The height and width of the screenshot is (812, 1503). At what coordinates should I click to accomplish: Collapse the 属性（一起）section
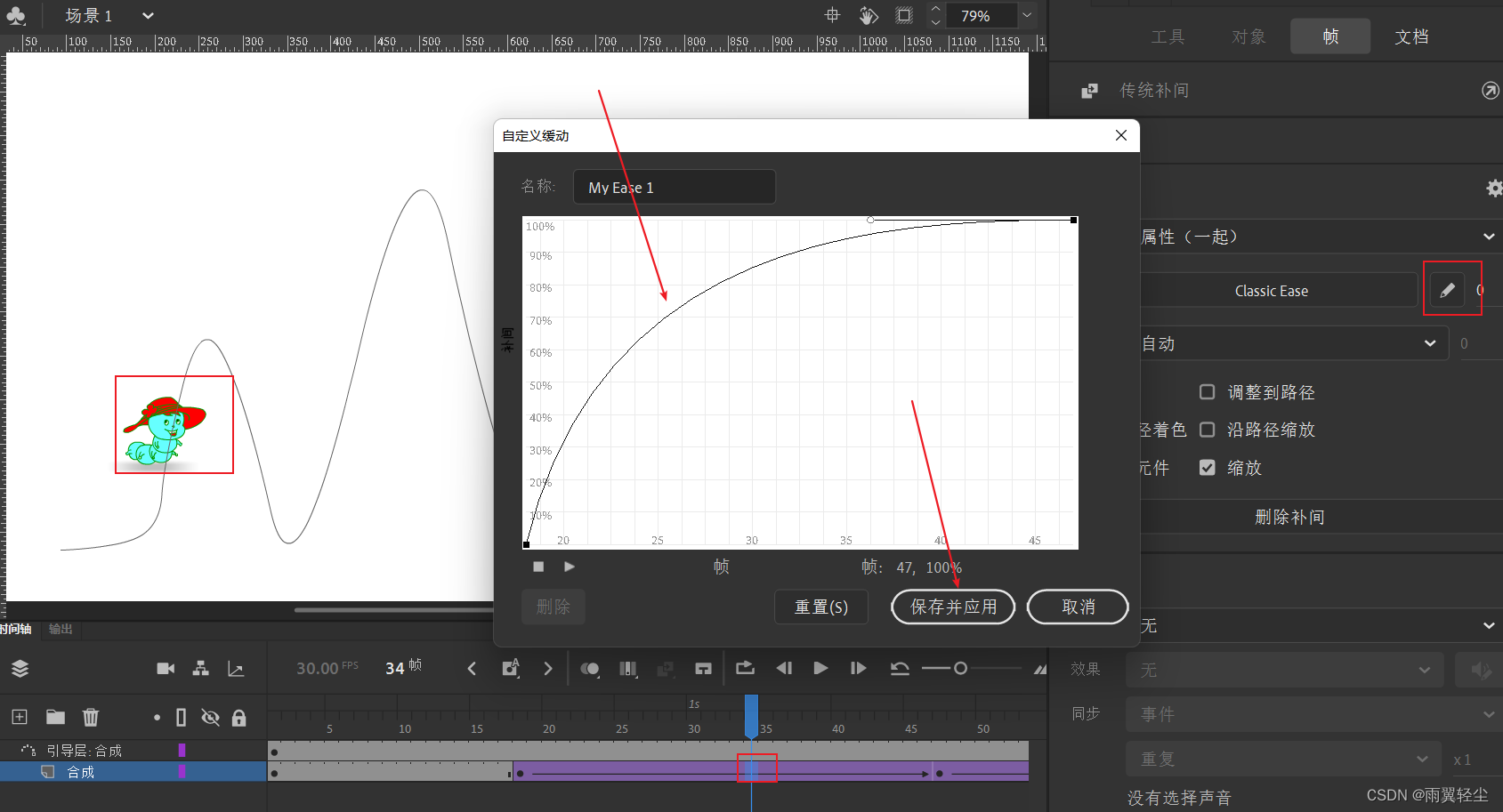pyautogui.click(x=1489, y=237)
